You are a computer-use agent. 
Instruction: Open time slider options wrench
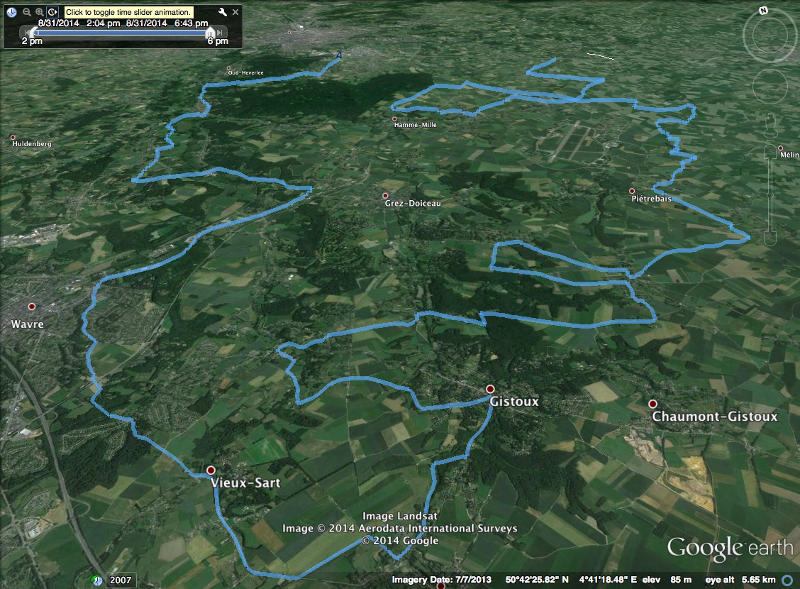tap(221, 11)
